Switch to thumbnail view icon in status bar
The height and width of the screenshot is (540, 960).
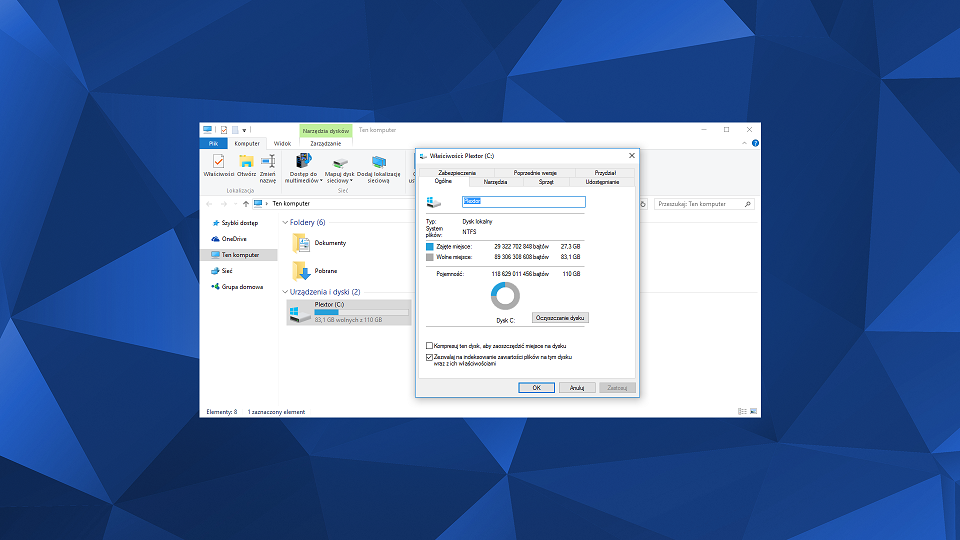pyautogui.click(x=754, y=411)
